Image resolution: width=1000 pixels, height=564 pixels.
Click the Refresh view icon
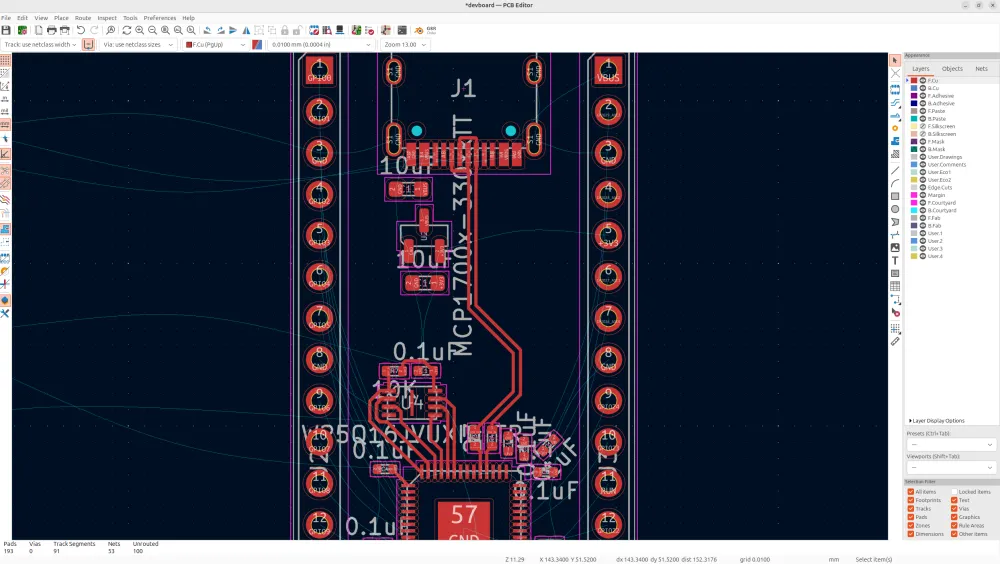coord(126,30)
